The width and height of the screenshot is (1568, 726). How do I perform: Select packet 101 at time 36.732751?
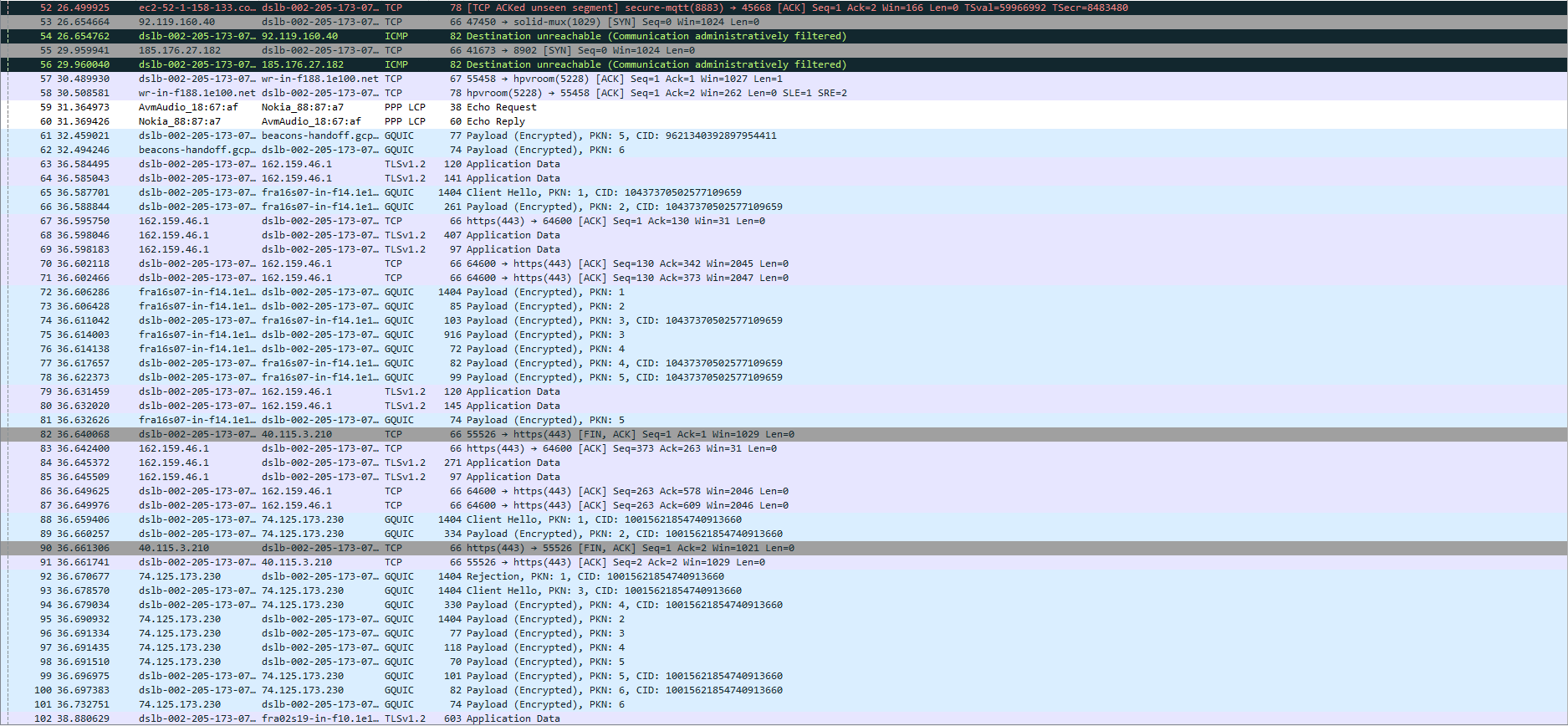coord(784,704)
